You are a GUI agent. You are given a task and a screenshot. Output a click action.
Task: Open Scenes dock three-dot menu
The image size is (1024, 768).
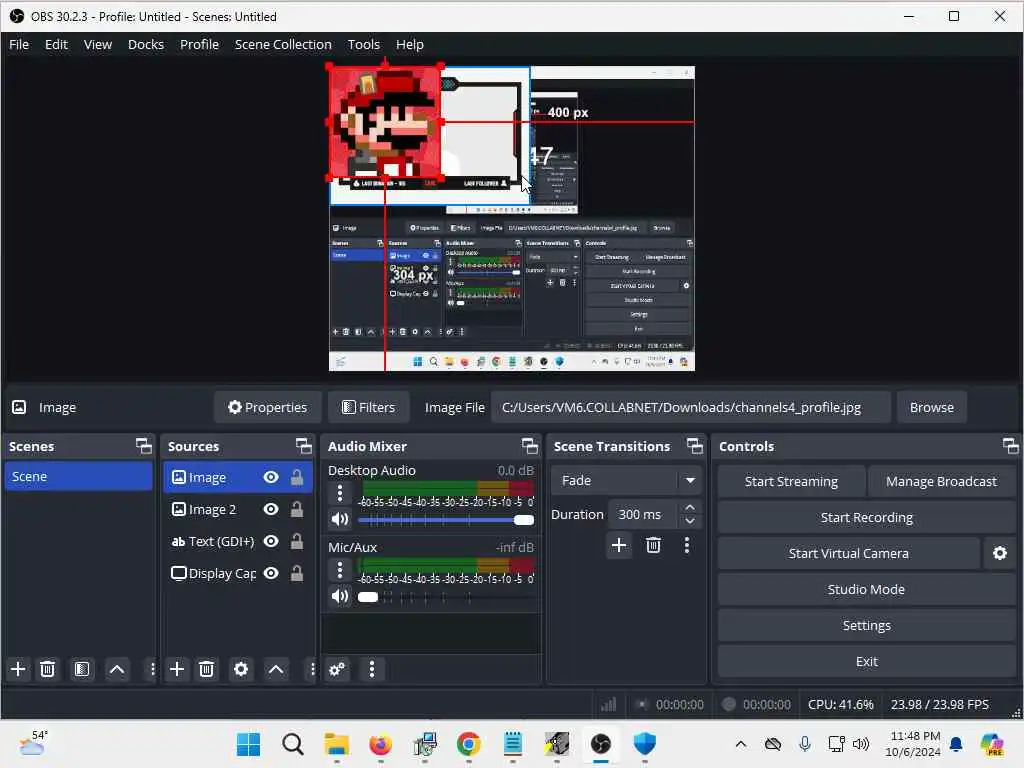pyautogui.click(x=152, y=669)
